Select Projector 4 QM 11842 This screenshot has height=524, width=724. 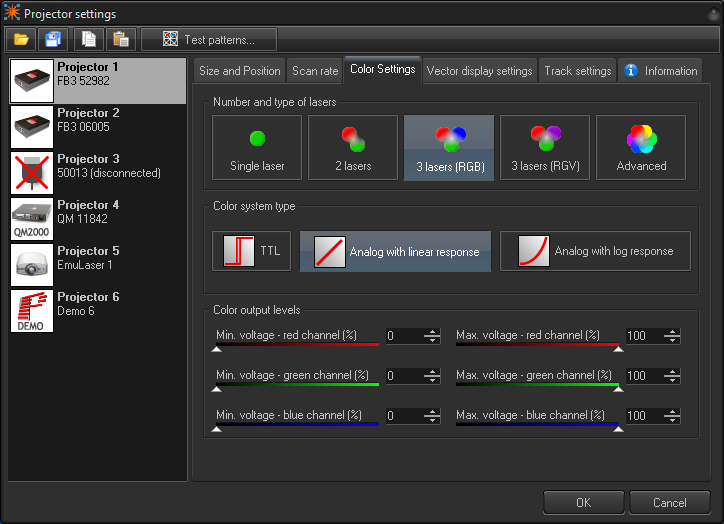click(x=98, y=219)
